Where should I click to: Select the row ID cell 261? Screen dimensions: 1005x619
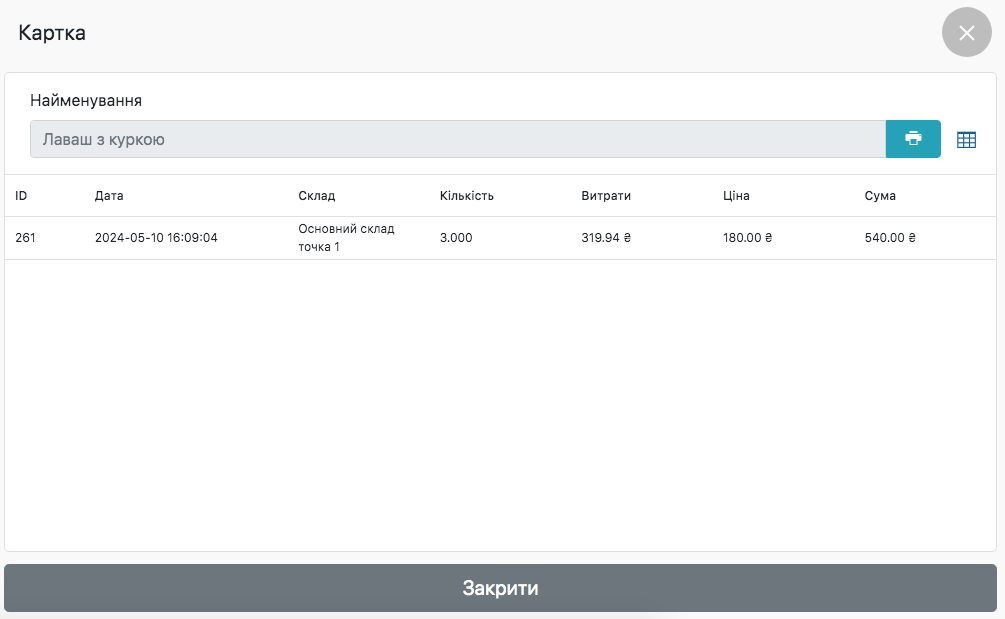click(26, 238)
